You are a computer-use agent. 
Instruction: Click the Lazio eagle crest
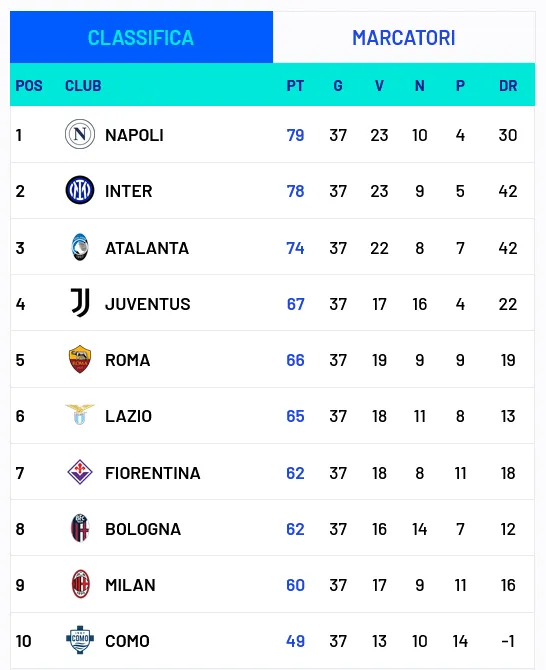[x=80, y=415]
